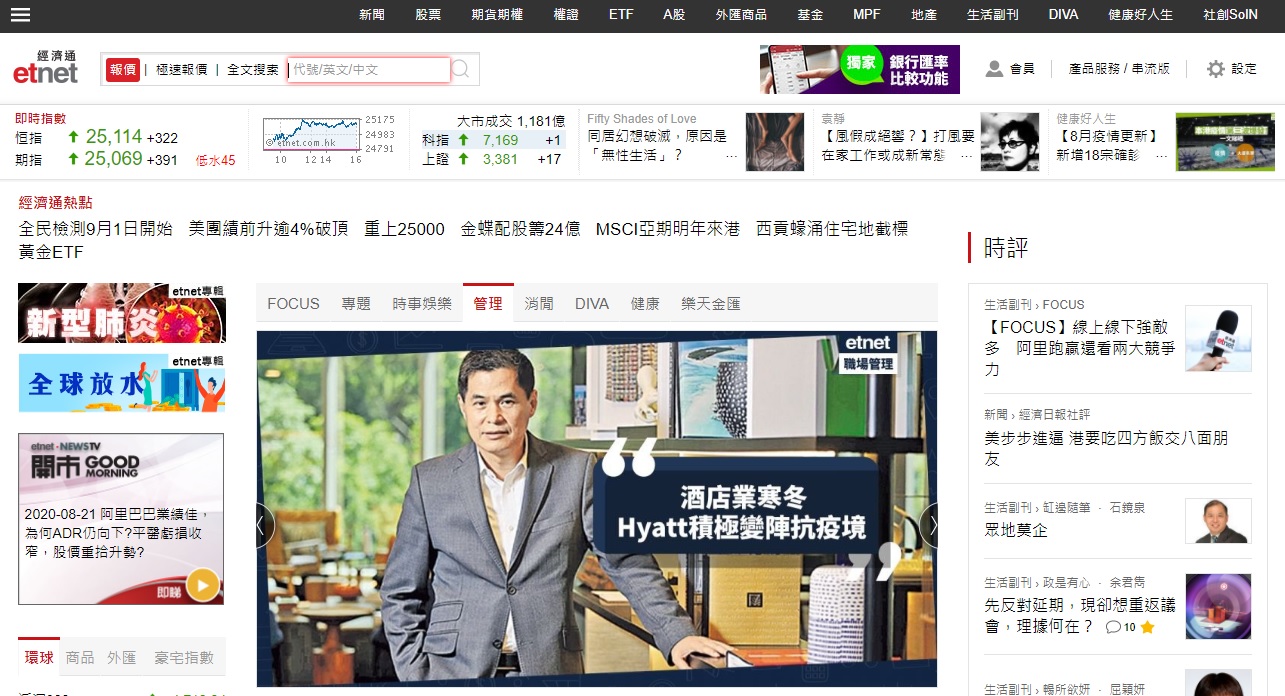Click the 銀行匯率比較功能 advertisement banner
The width and height of the screenshot is (1285, 696).
tap(860, 69)
